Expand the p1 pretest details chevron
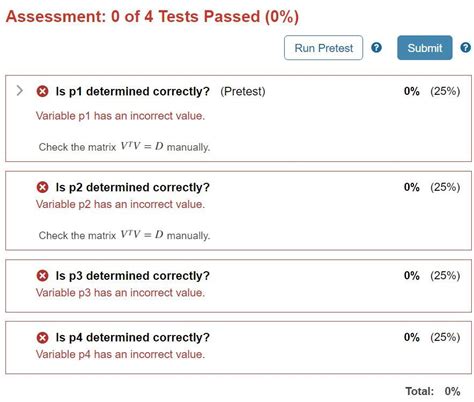The height and width of the screenshot is (402, 474). click(x=20, y=91)
